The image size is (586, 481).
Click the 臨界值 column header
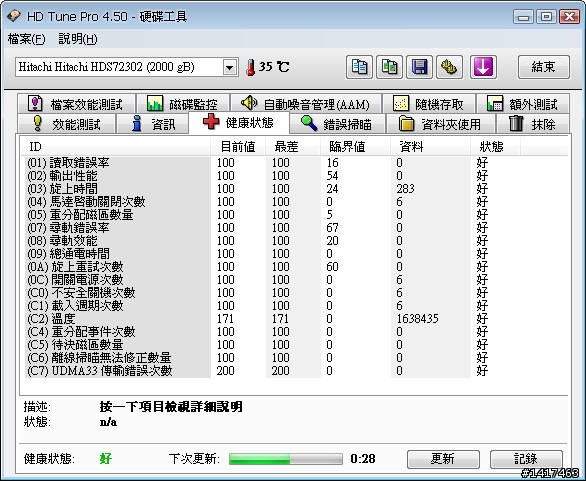click(x=355, y=147)
